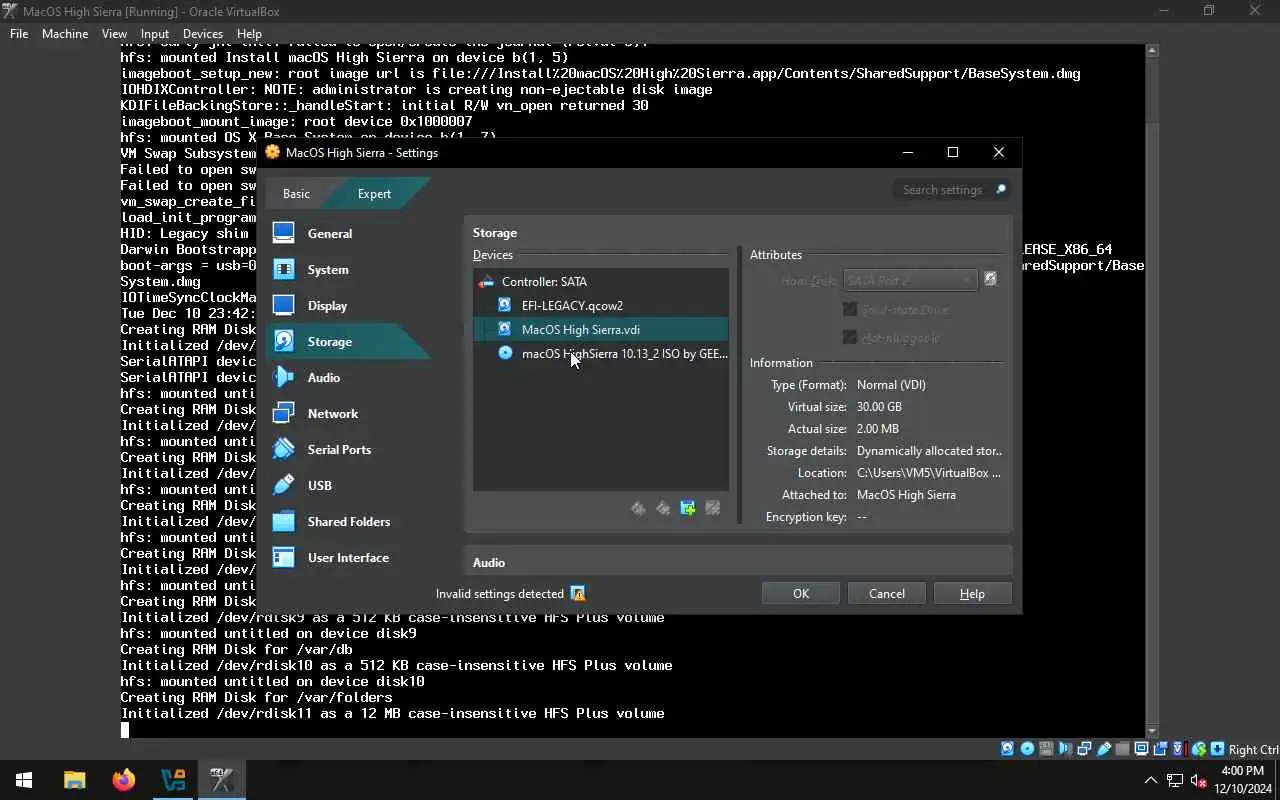The height and width of the screenshot is (800, 1280).
Task: Click the keyboard capture status bar icon
Action: 1217,749
